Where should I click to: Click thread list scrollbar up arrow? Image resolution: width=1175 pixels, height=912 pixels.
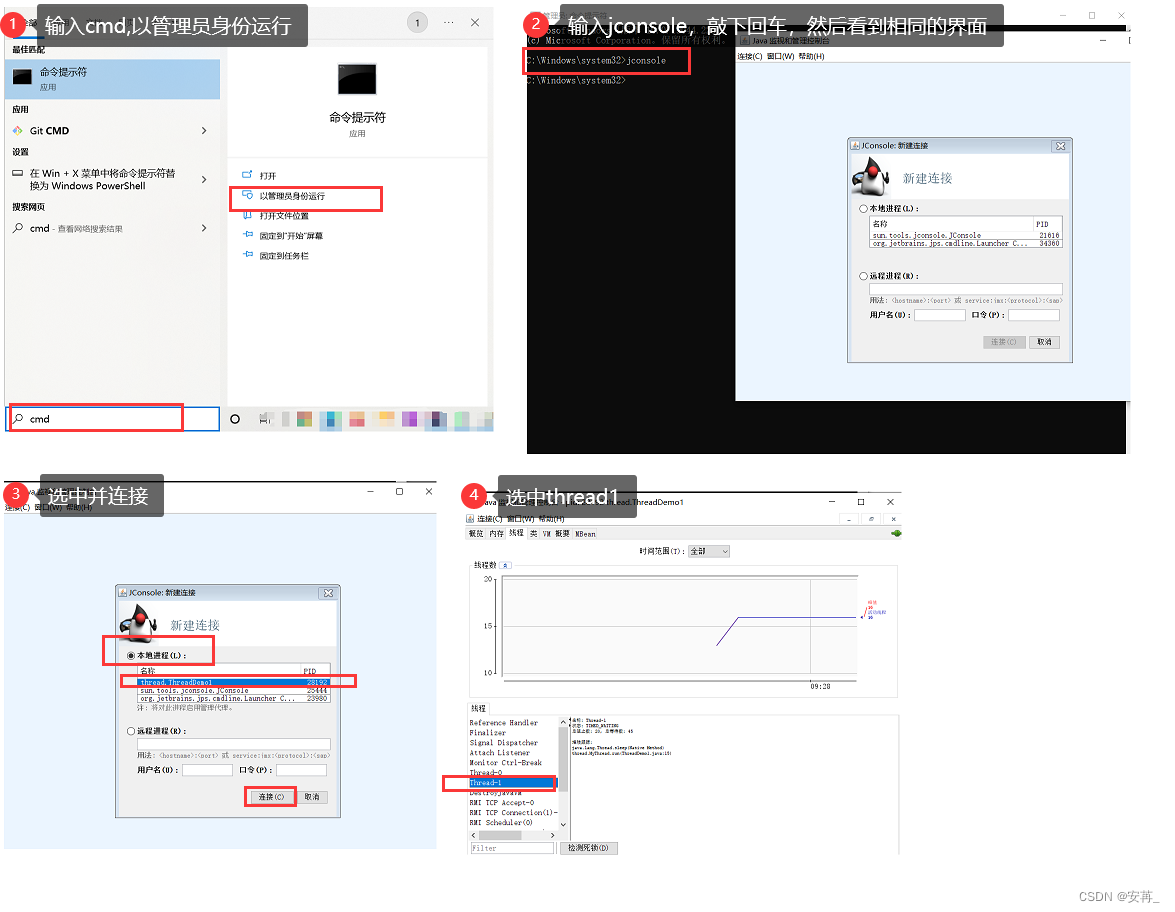[563, 722]
